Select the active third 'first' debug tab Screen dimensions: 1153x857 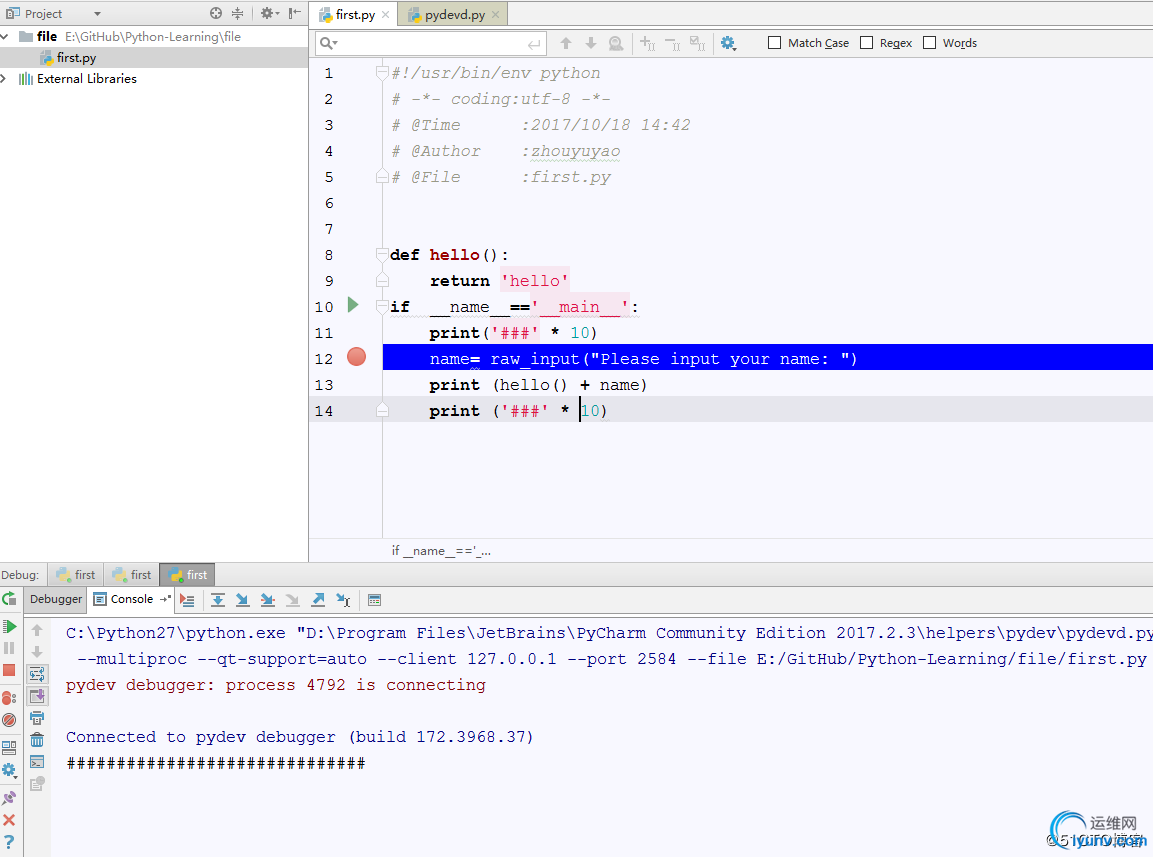pyautogui.click(x=188, y=575)
